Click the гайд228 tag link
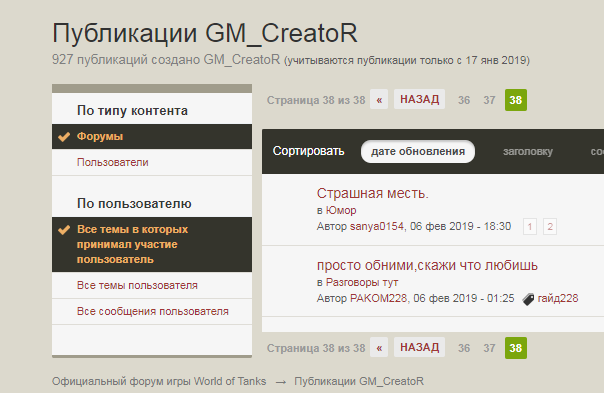The image size is (604, 393). click(558, 298)
